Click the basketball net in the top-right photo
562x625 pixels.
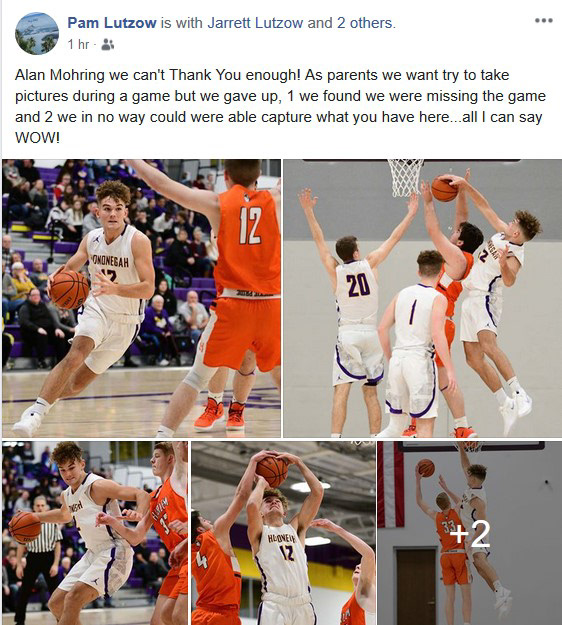[x=405, y=177]
